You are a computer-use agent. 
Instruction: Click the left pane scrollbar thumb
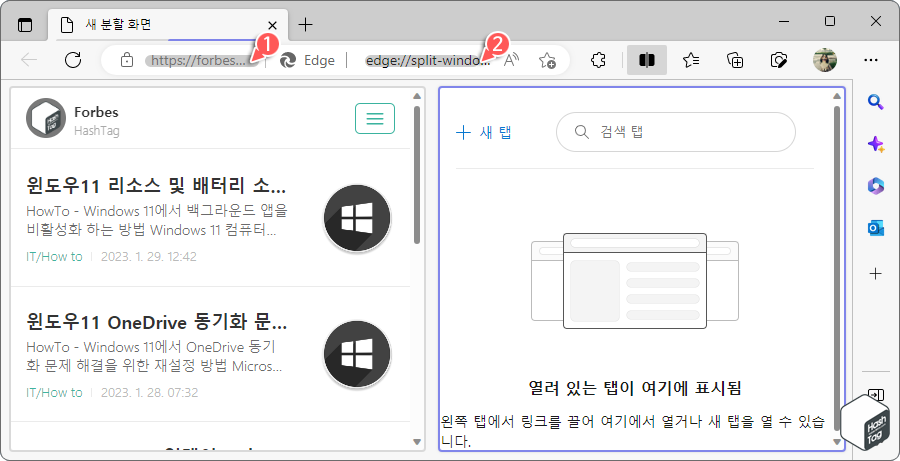coord(417,175)
